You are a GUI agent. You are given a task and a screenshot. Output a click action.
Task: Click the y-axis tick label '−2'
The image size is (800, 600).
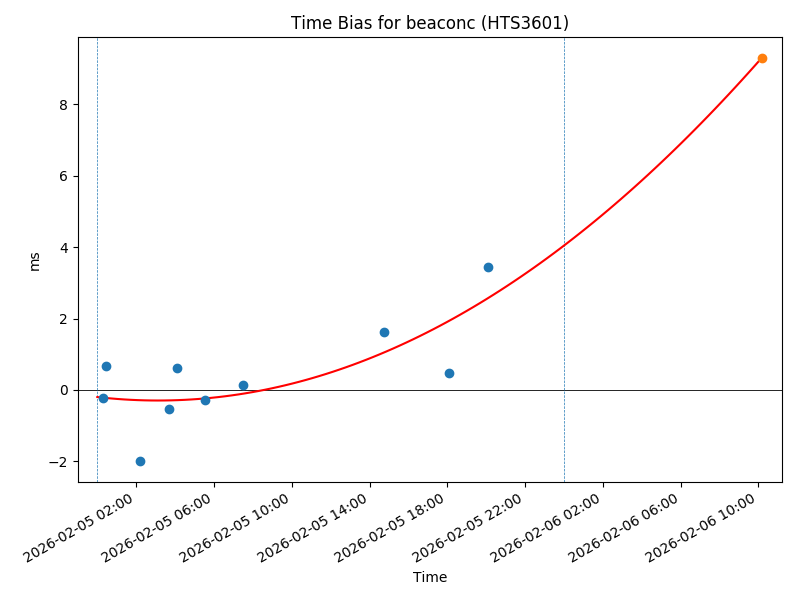[57, 462]
